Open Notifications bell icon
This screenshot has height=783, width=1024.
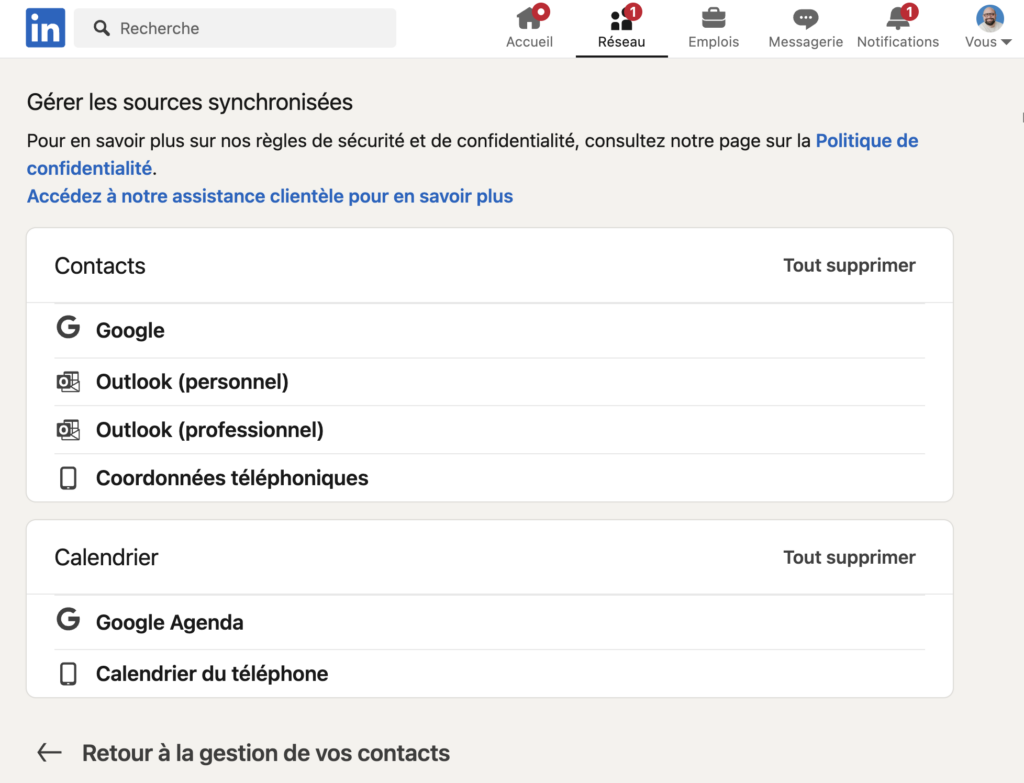tap(898, 19)
